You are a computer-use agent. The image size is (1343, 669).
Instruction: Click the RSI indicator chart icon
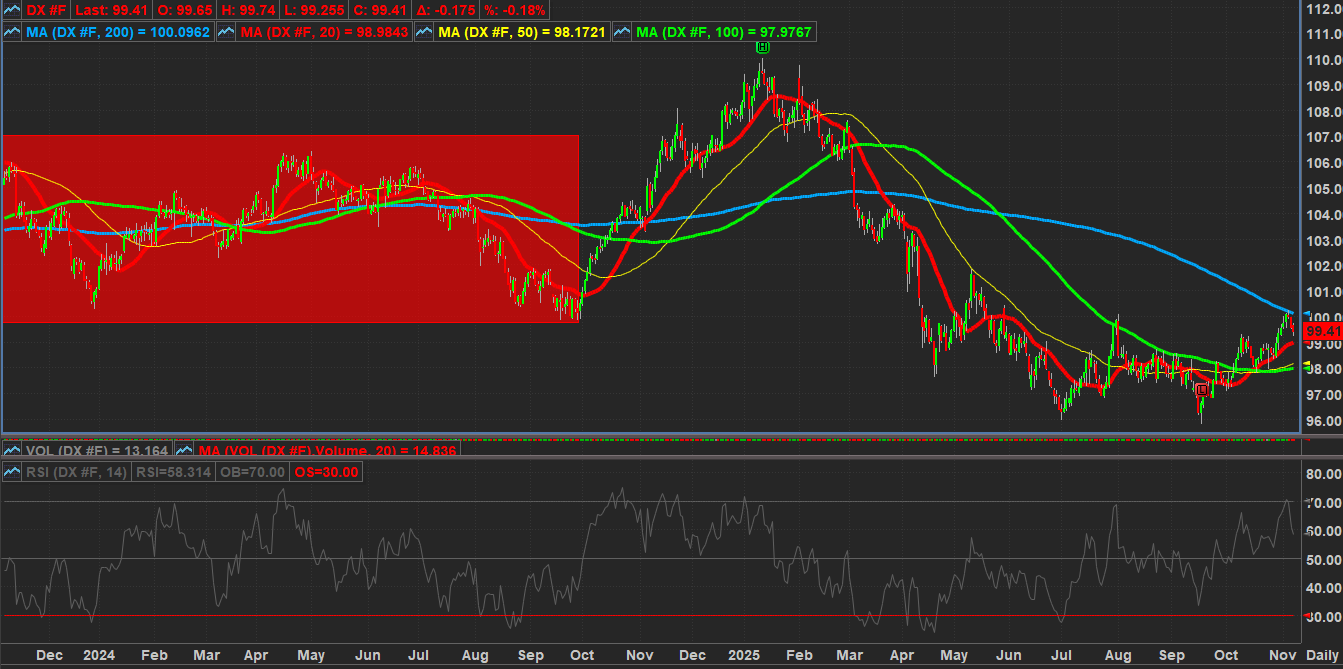tap(12, 472)
